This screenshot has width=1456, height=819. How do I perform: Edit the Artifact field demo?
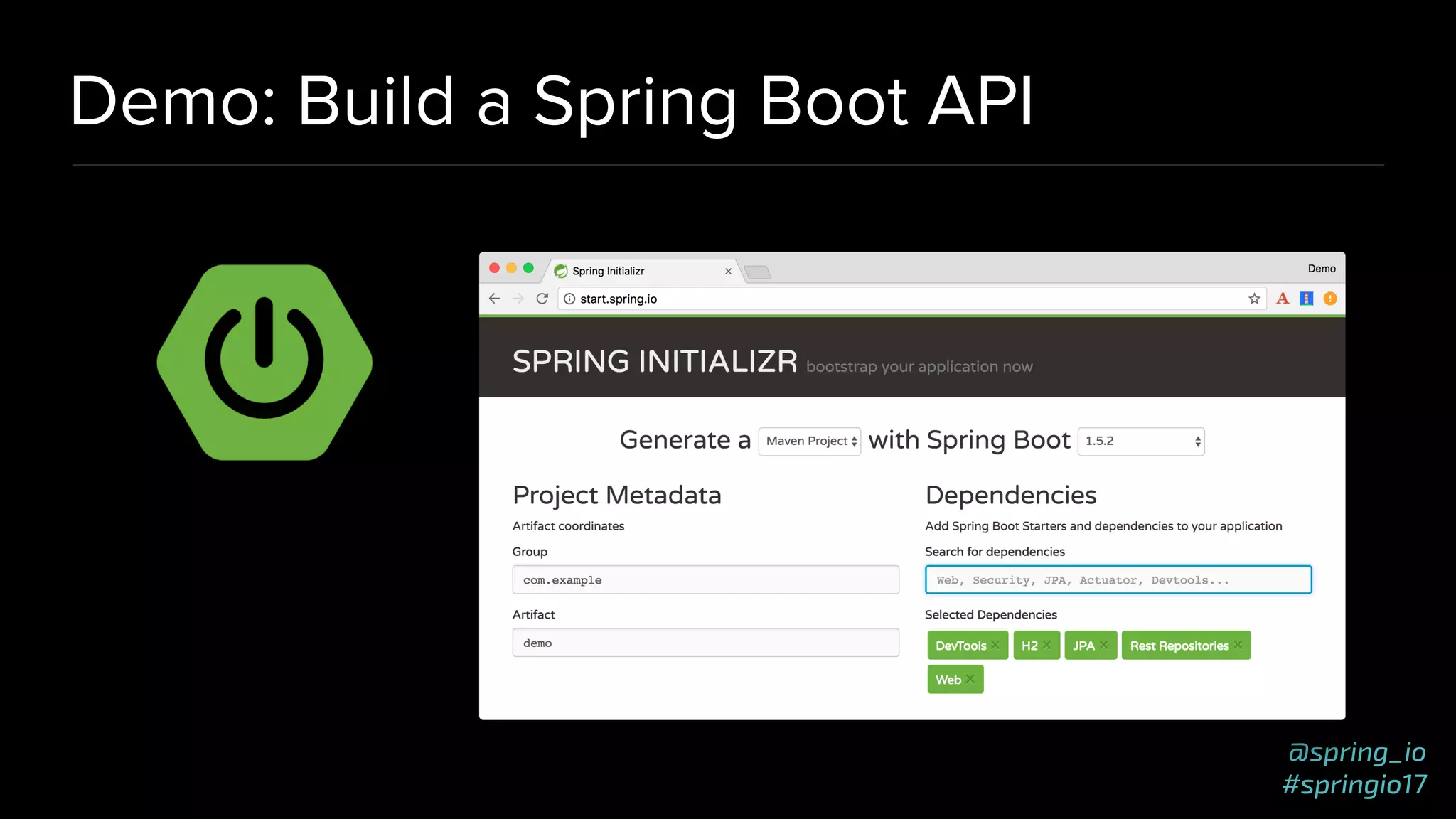(x=705, y=643)
